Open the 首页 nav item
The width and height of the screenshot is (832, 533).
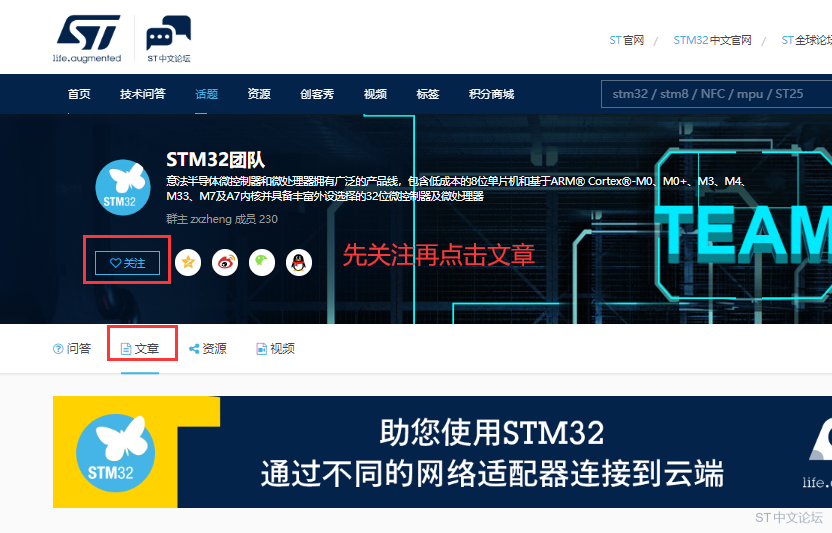point(79,94)
